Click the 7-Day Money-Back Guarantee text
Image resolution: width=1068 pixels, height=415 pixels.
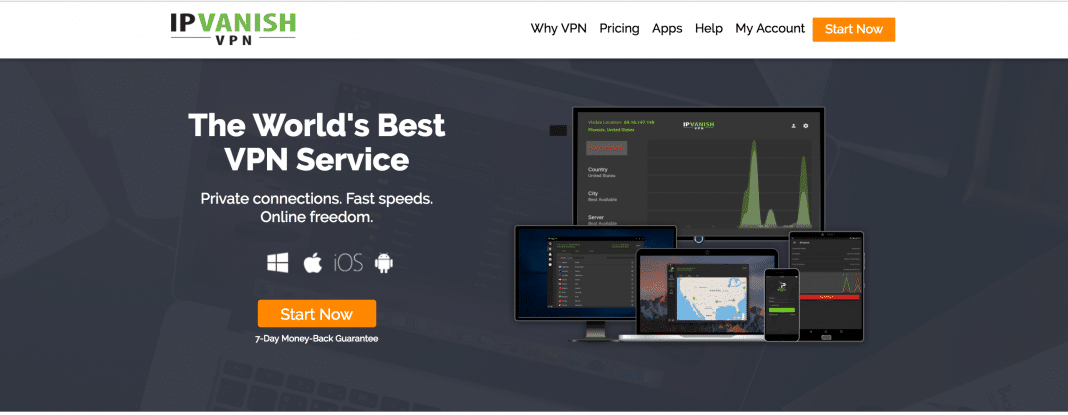pos(317,339)
